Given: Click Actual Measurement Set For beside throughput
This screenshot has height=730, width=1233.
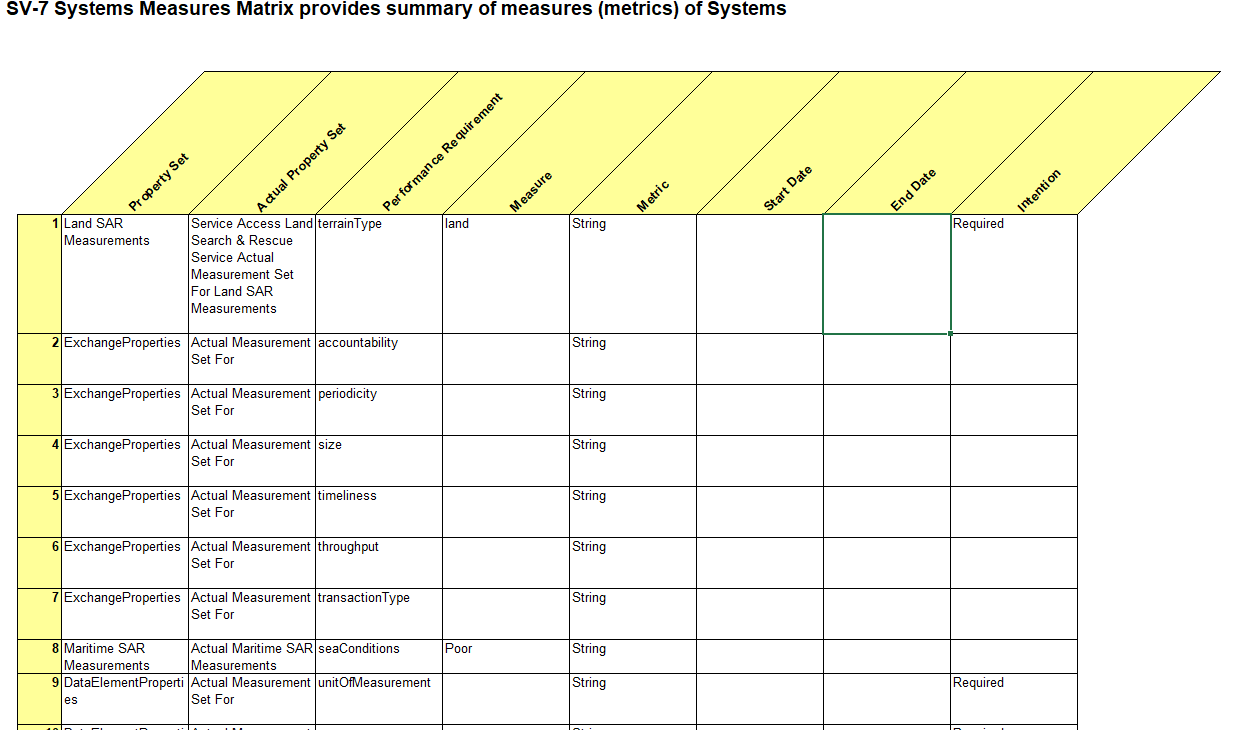Looking at the screenshot, I should (x=252, y=563).
